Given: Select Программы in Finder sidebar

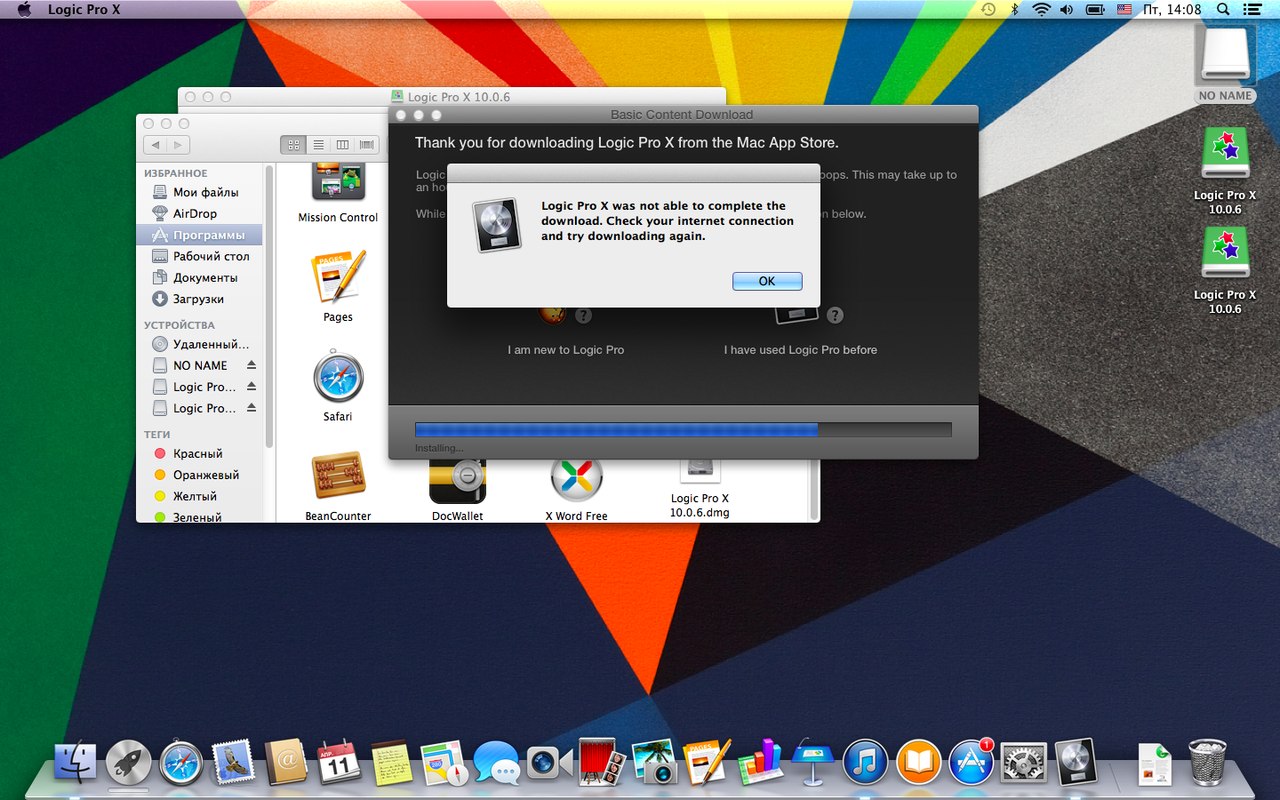Looking at the screenshot, I should pos(199,235).
